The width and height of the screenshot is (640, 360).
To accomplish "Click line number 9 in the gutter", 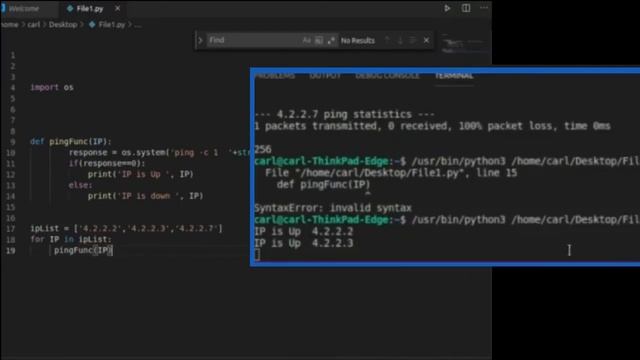I will click(13, 142).
